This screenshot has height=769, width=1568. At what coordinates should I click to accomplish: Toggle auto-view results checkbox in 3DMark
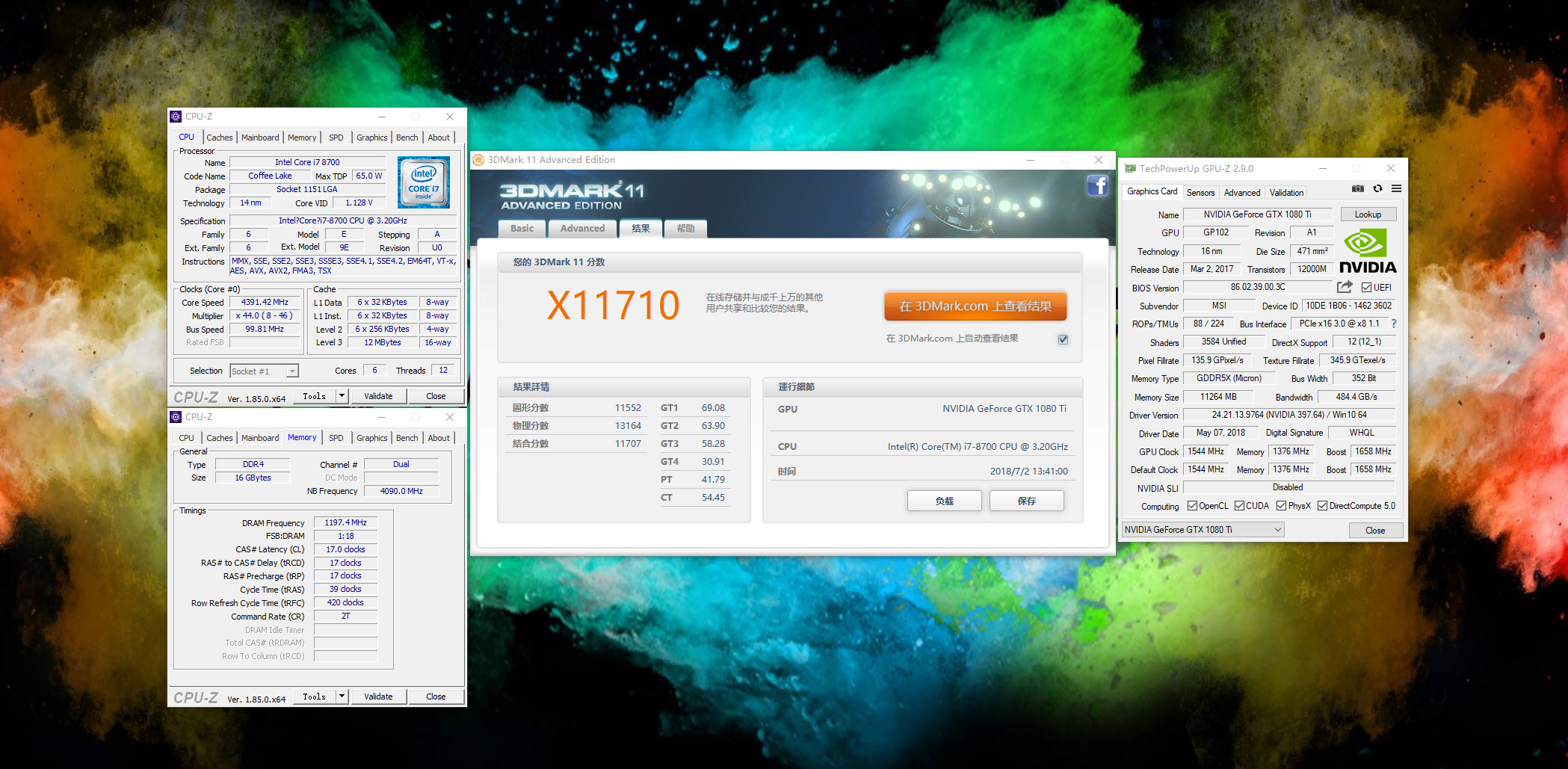[1063, 339]
